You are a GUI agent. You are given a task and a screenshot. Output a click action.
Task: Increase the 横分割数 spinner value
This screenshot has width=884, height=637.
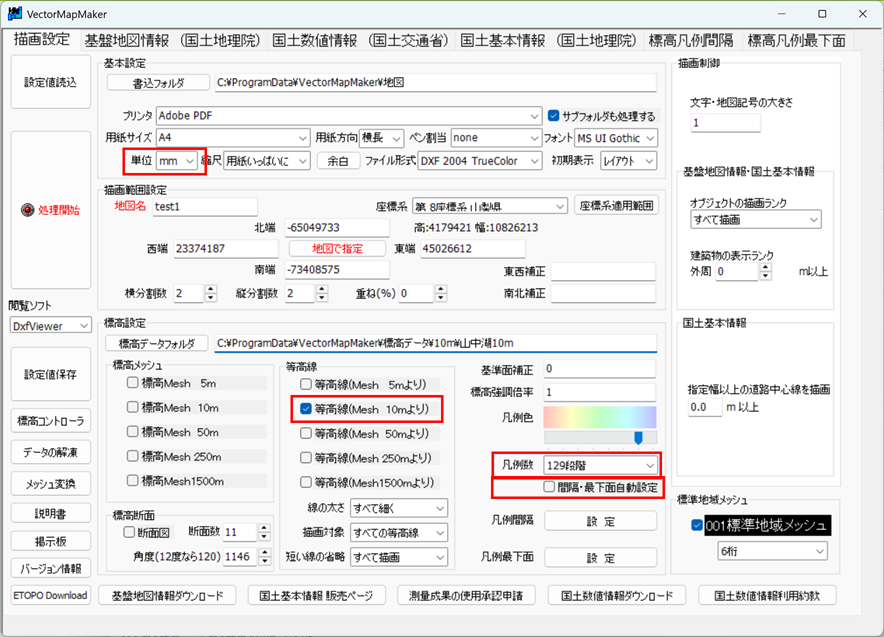click(210, 289)
